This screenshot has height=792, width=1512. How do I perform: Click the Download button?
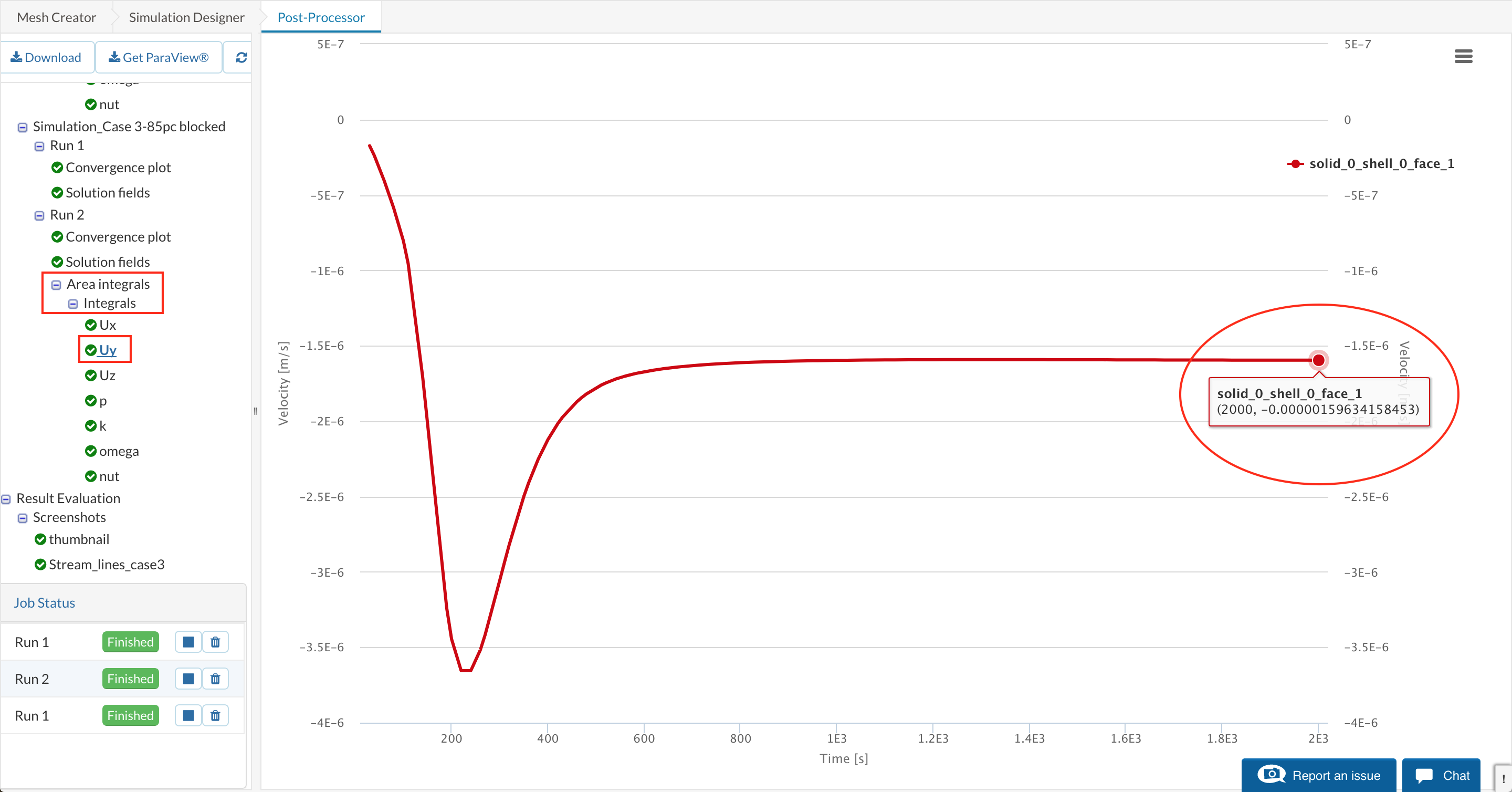pyautogui.click(x=46, y=58)
